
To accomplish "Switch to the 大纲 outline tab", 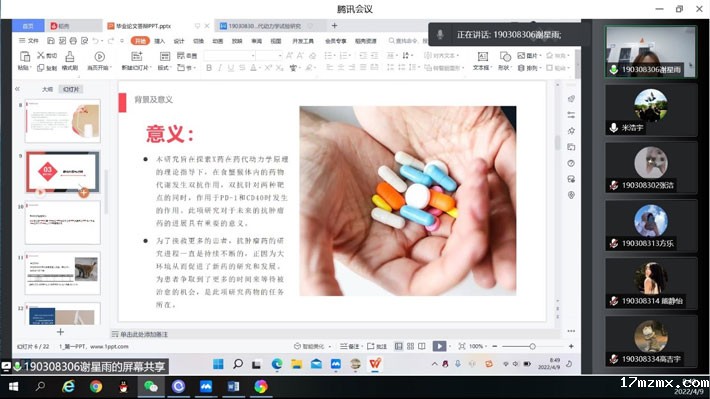I will pos(48,89).
